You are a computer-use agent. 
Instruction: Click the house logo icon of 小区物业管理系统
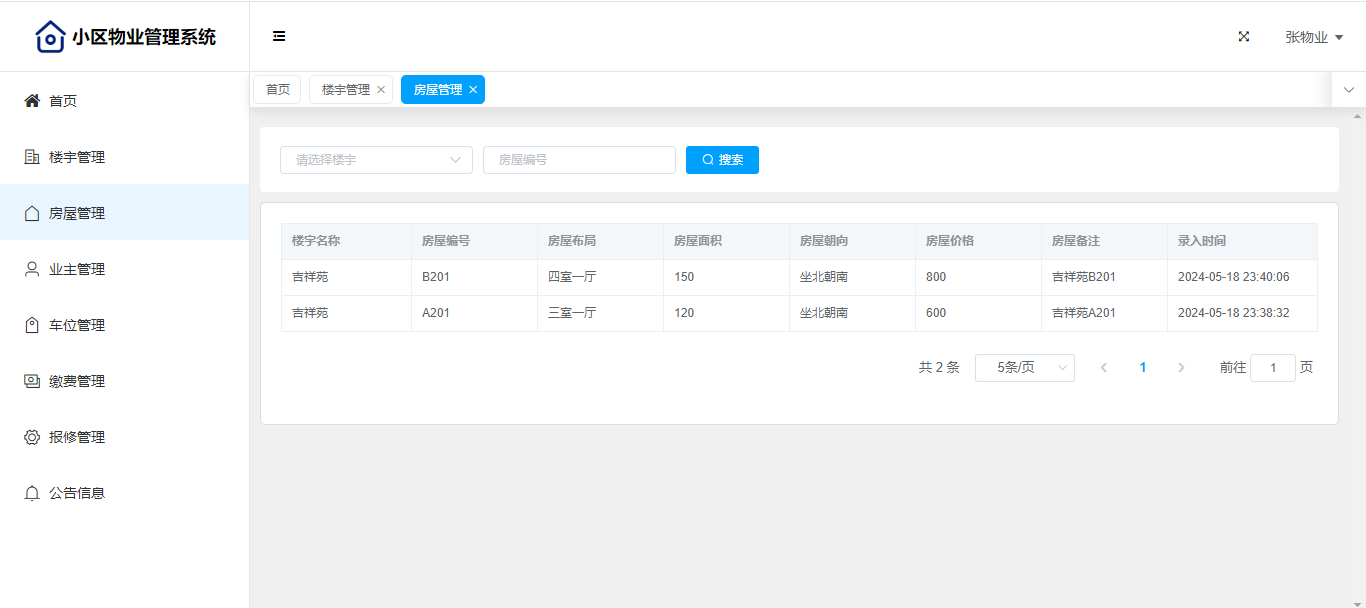pyautogui.click(x=50, y=37)
